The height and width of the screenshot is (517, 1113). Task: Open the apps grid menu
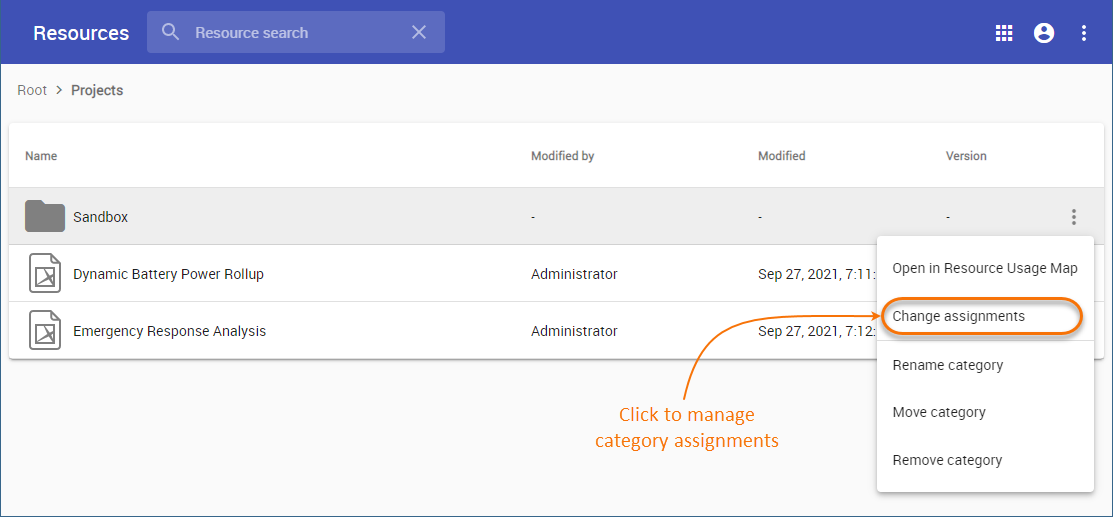1004,33
